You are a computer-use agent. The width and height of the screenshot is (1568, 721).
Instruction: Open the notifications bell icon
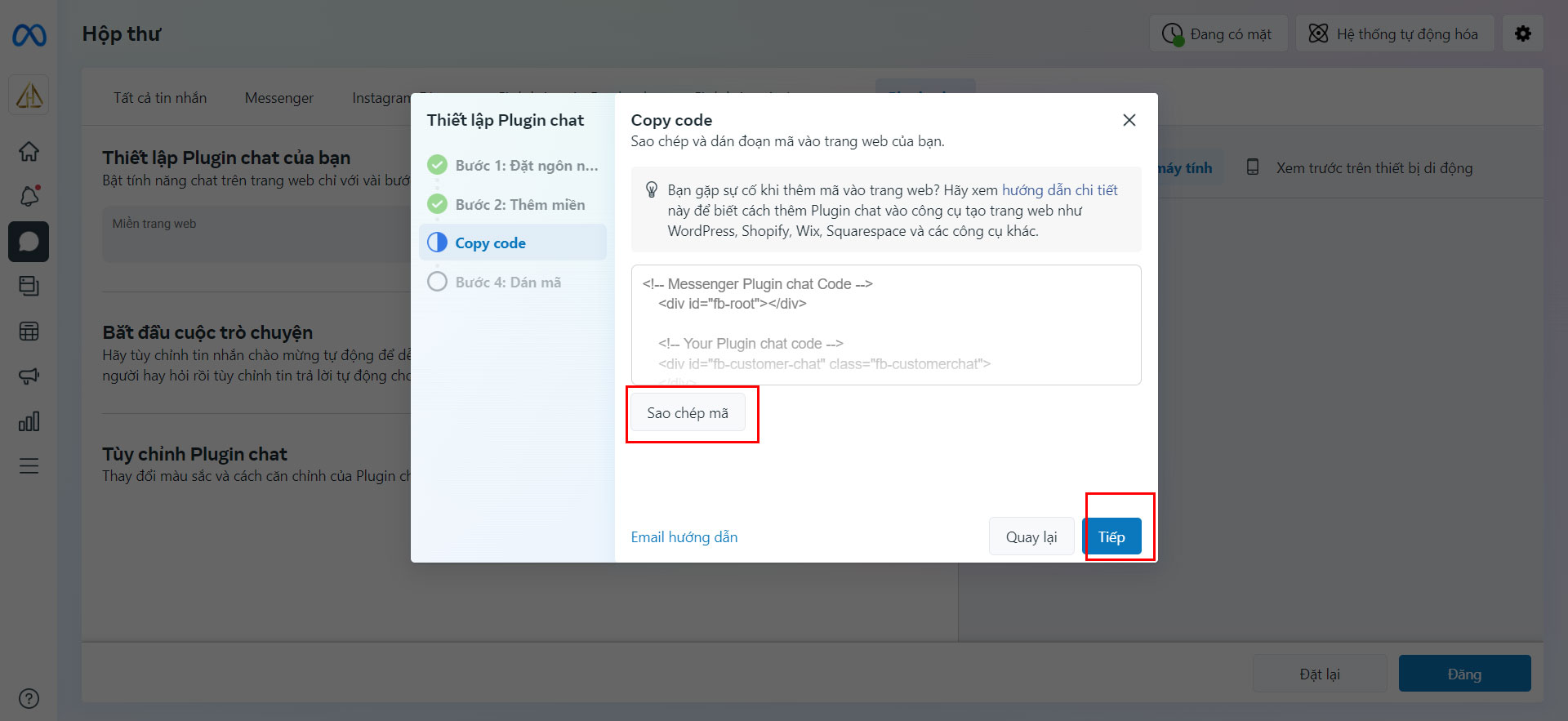[29, 196]
